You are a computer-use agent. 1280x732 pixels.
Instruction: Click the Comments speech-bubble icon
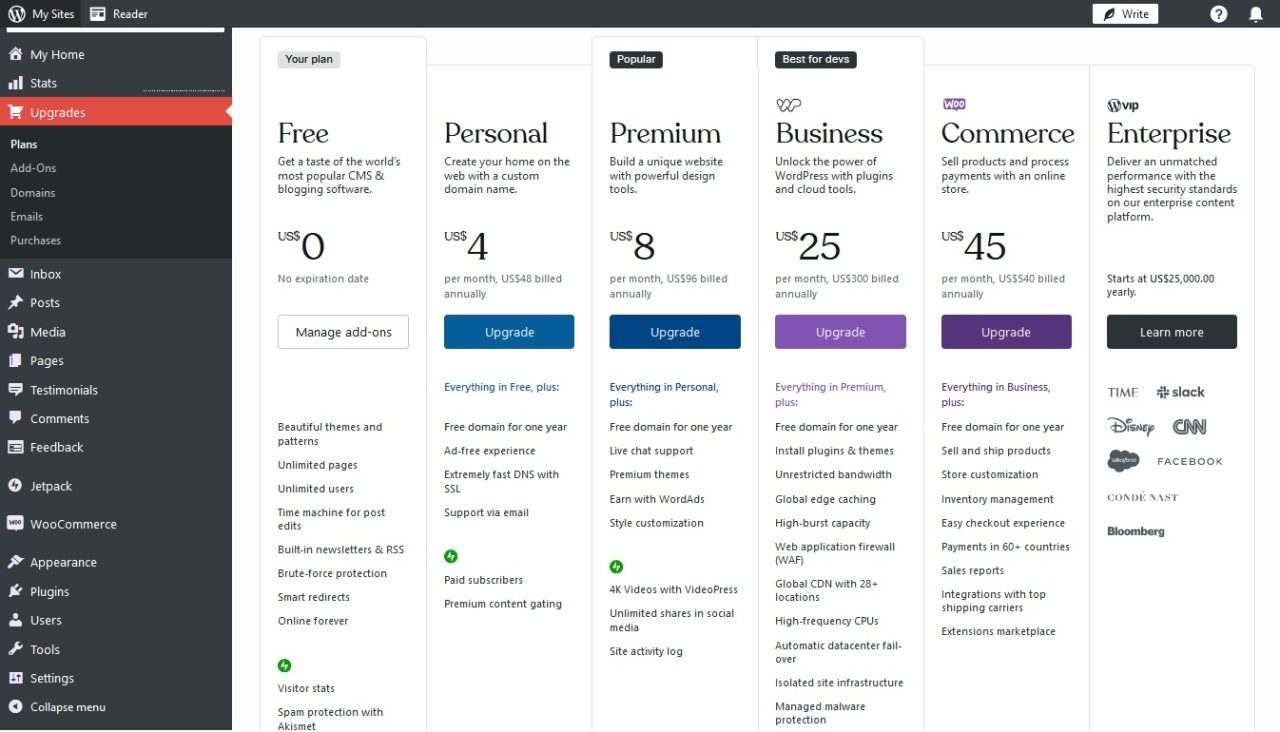point(18,418)
